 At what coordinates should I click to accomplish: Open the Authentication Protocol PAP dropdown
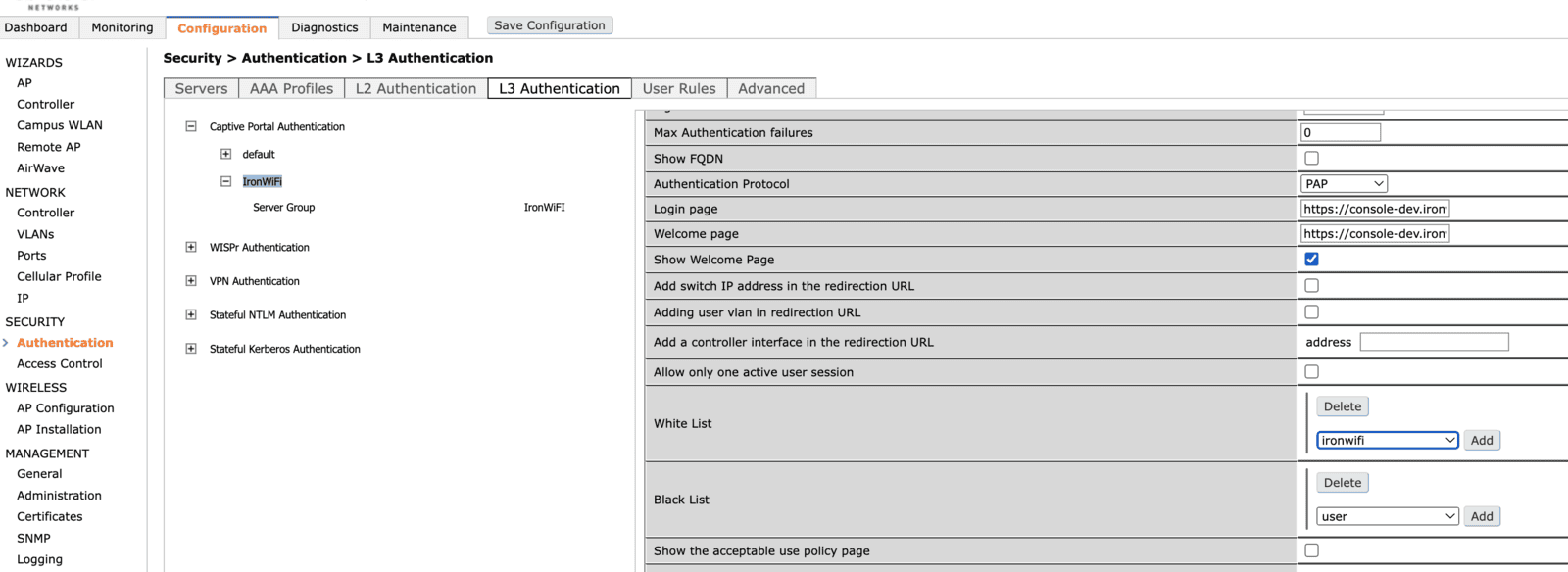pos(1344,183)
